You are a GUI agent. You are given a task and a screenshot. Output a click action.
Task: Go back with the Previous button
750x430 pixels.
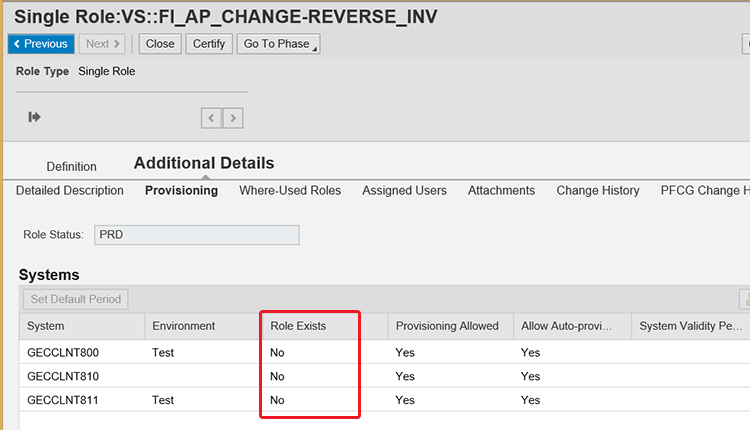[40, 44]
